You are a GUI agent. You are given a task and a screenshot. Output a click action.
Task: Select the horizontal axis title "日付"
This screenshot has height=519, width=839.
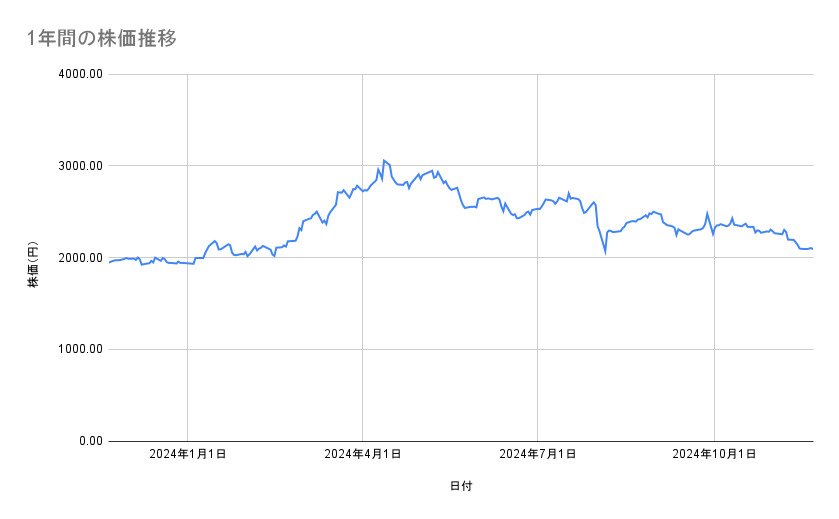pyautogui.click(x=461, y=486)
